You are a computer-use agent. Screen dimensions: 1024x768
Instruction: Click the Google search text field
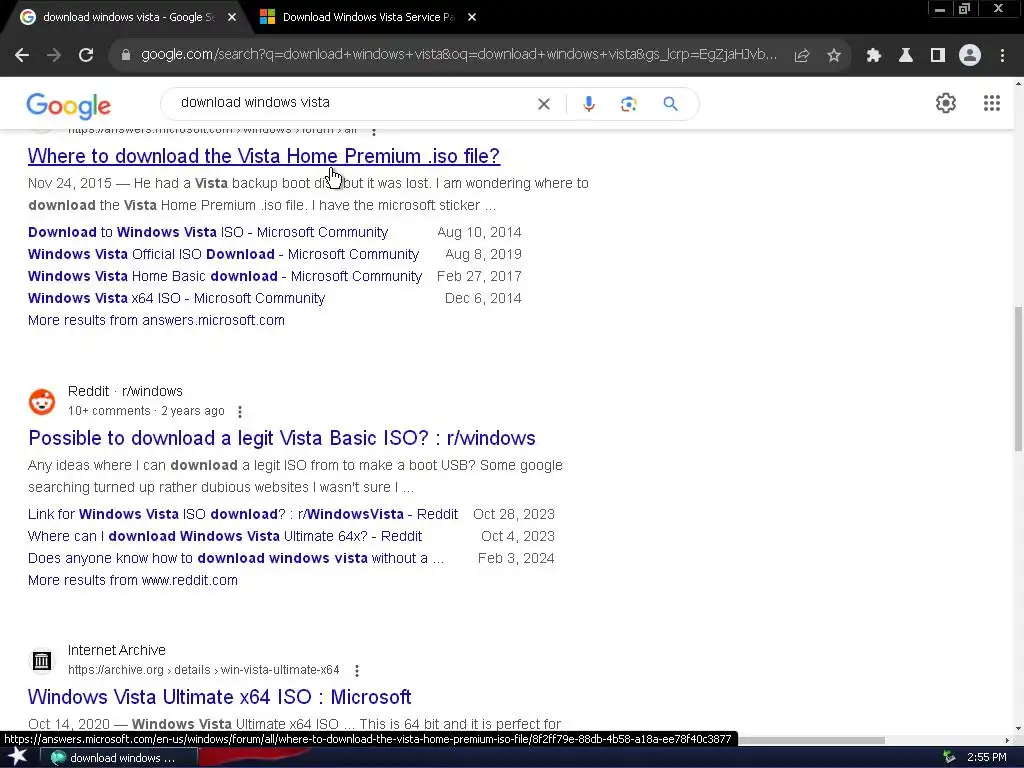coord(353,103)
